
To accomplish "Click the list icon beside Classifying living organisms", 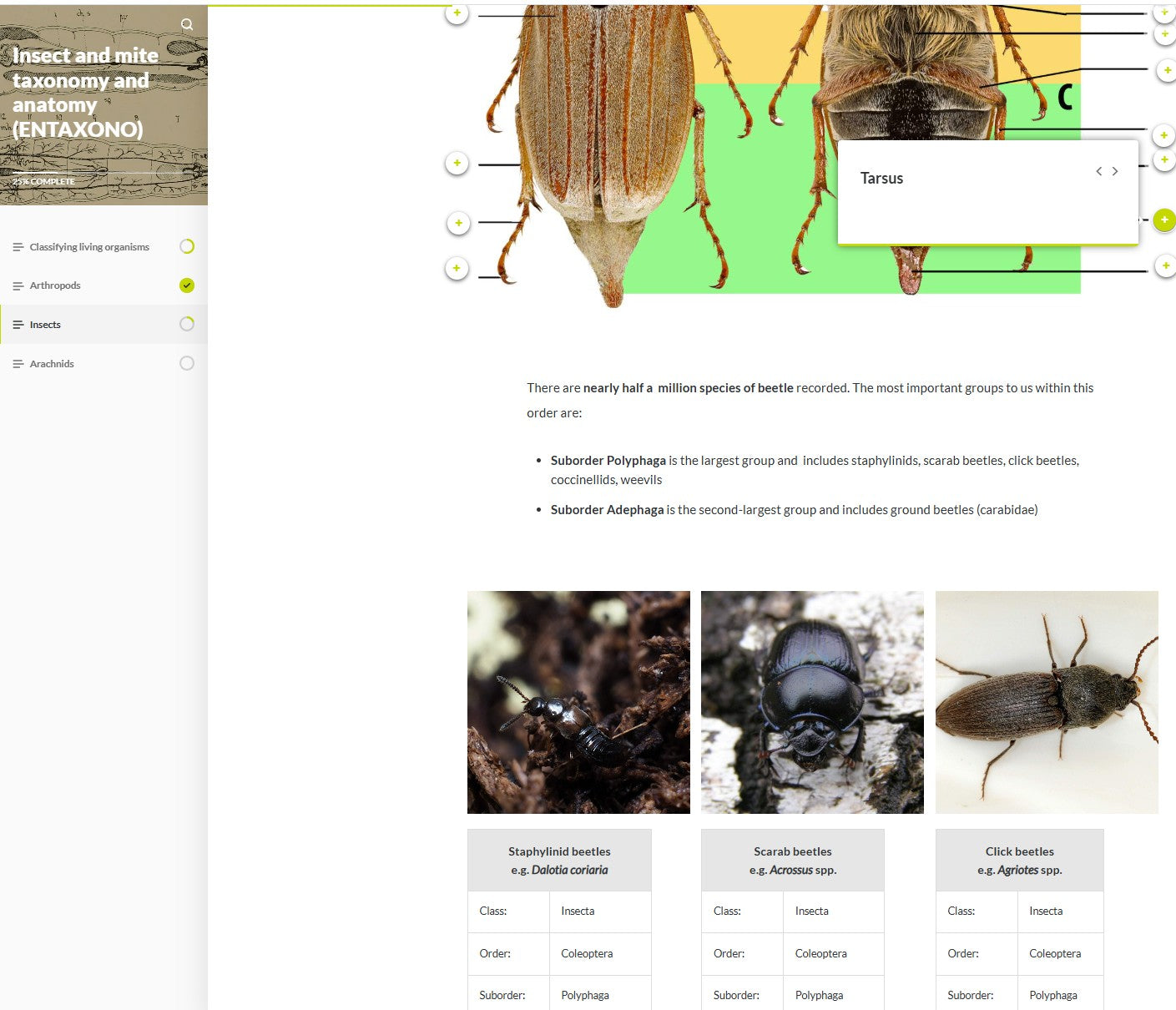I will pyautogui.click(x=18, y=246).
